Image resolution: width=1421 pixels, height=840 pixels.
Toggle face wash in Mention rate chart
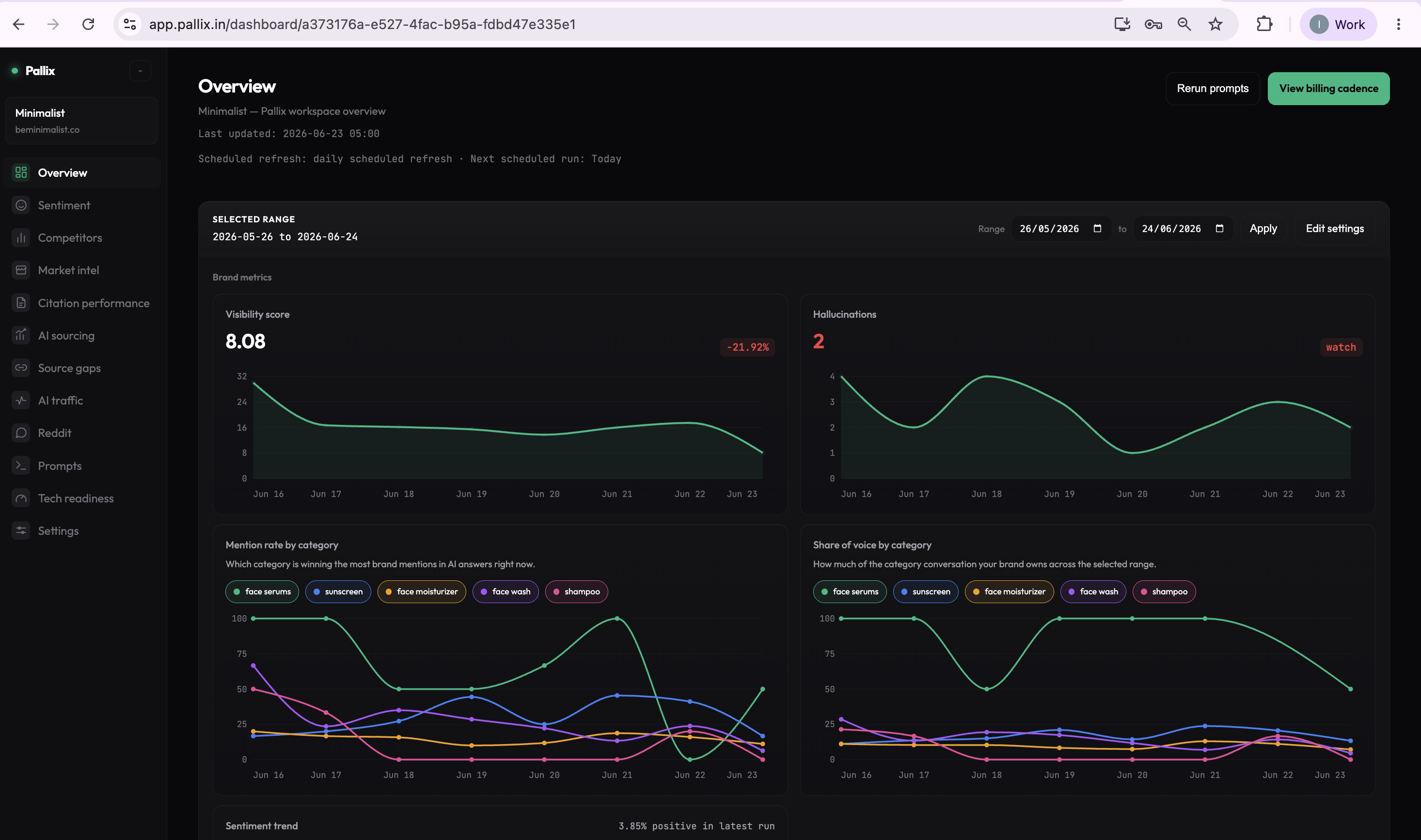505,591
